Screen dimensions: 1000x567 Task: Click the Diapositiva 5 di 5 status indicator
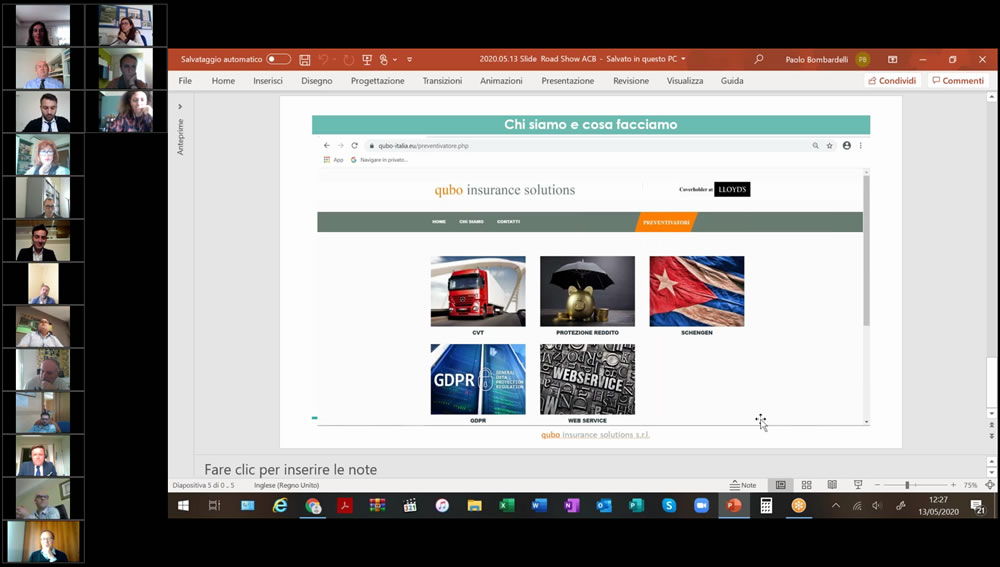coord(203,485)
